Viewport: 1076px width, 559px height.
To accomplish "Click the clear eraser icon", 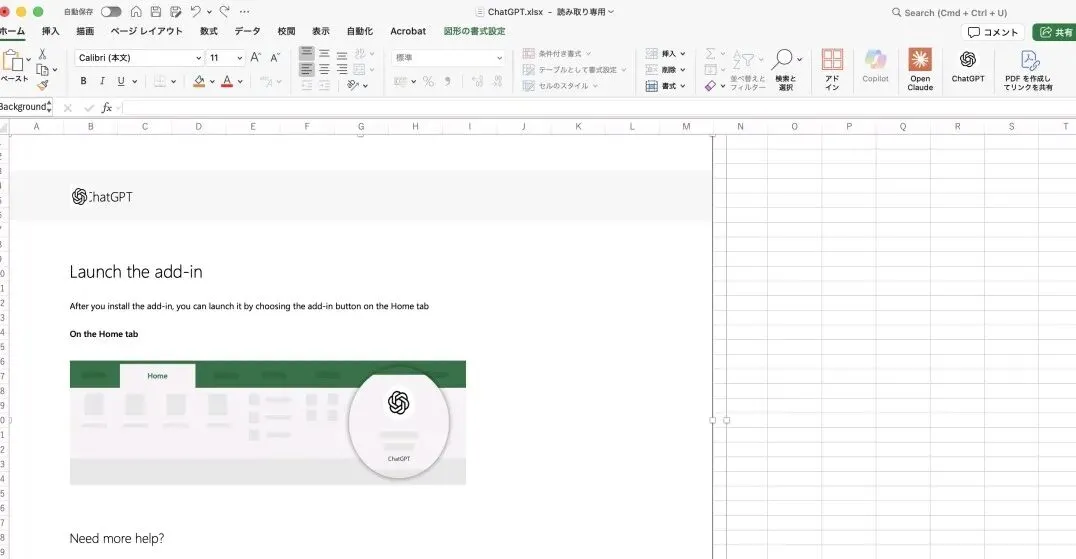I will (x=710, y=86).
